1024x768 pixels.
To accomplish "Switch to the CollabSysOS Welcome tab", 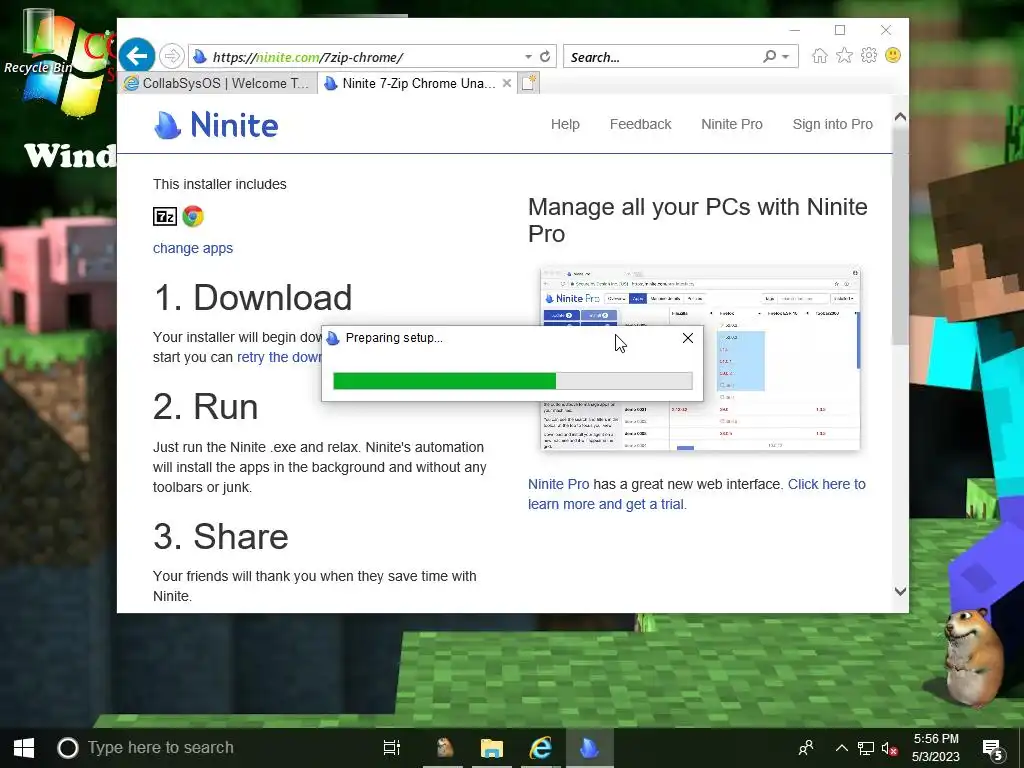I will (x=217, y=84).
